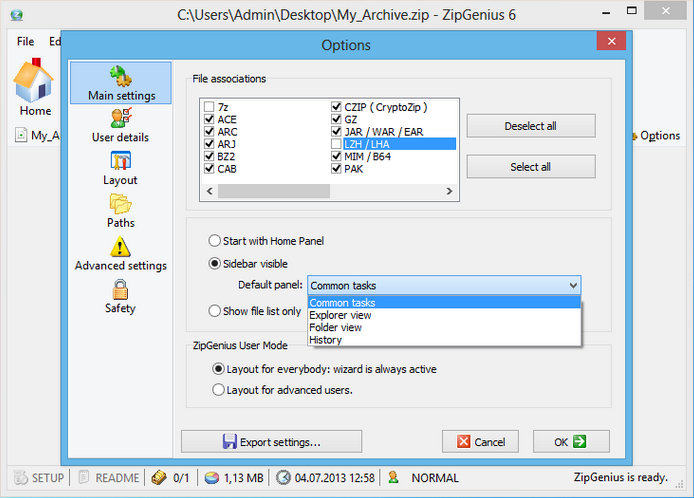Click the My_A archive file icon

click(x=21, y=135)
